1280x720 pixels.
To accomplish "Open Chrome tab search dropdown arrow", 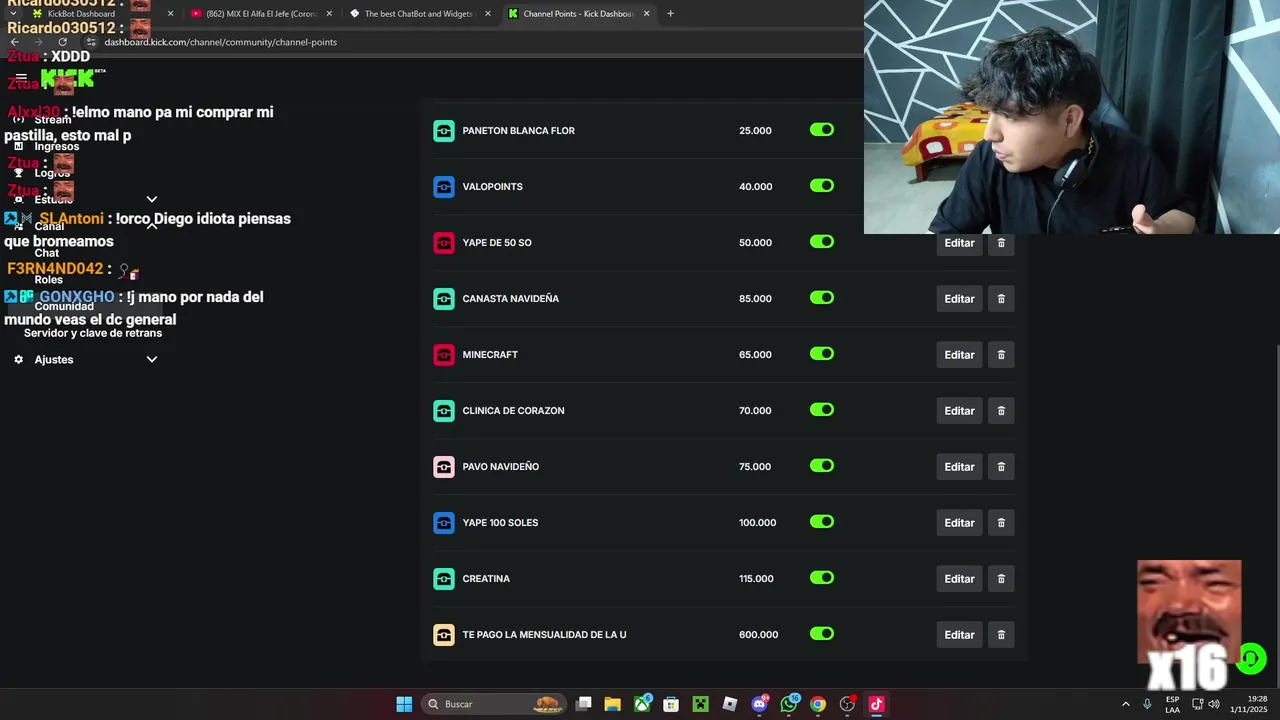I will [x=13, y=14].
